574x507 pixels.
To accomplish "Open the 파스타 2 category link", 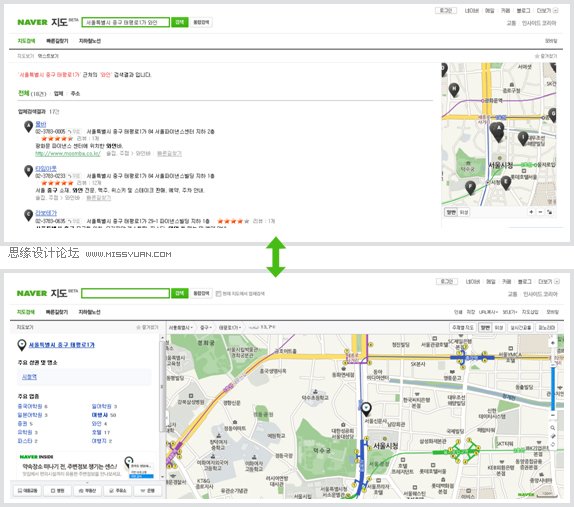I will pyautogui.click(x=27, y=441).
